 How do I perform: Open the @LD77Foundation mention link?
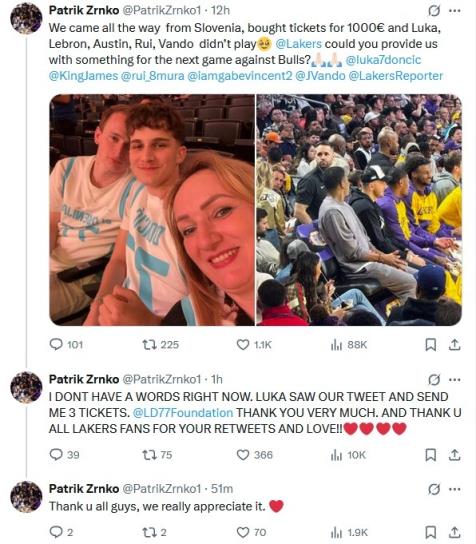[183, 413]
